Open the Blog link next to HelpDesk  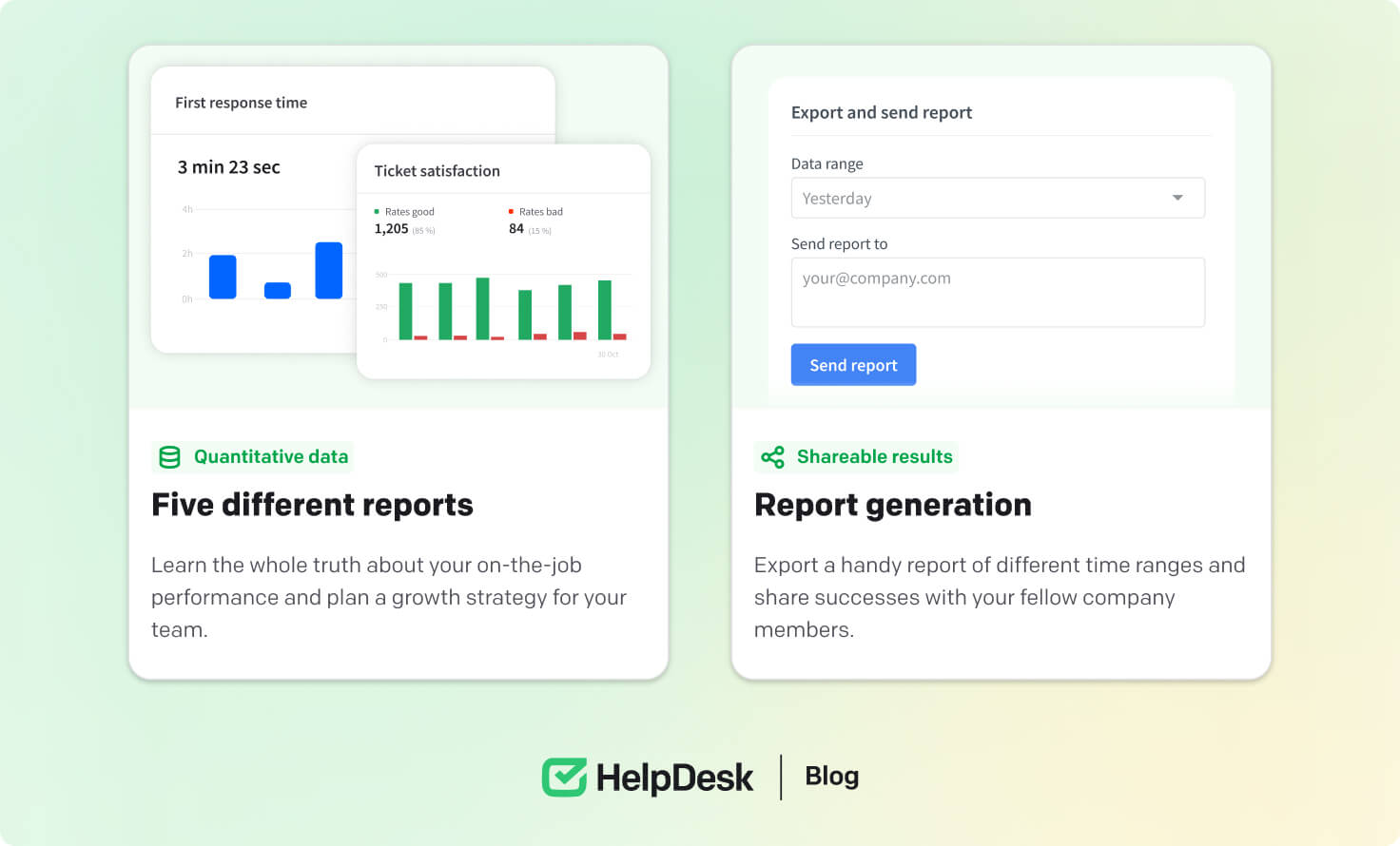pyautogui.click(x=831, y=777)
